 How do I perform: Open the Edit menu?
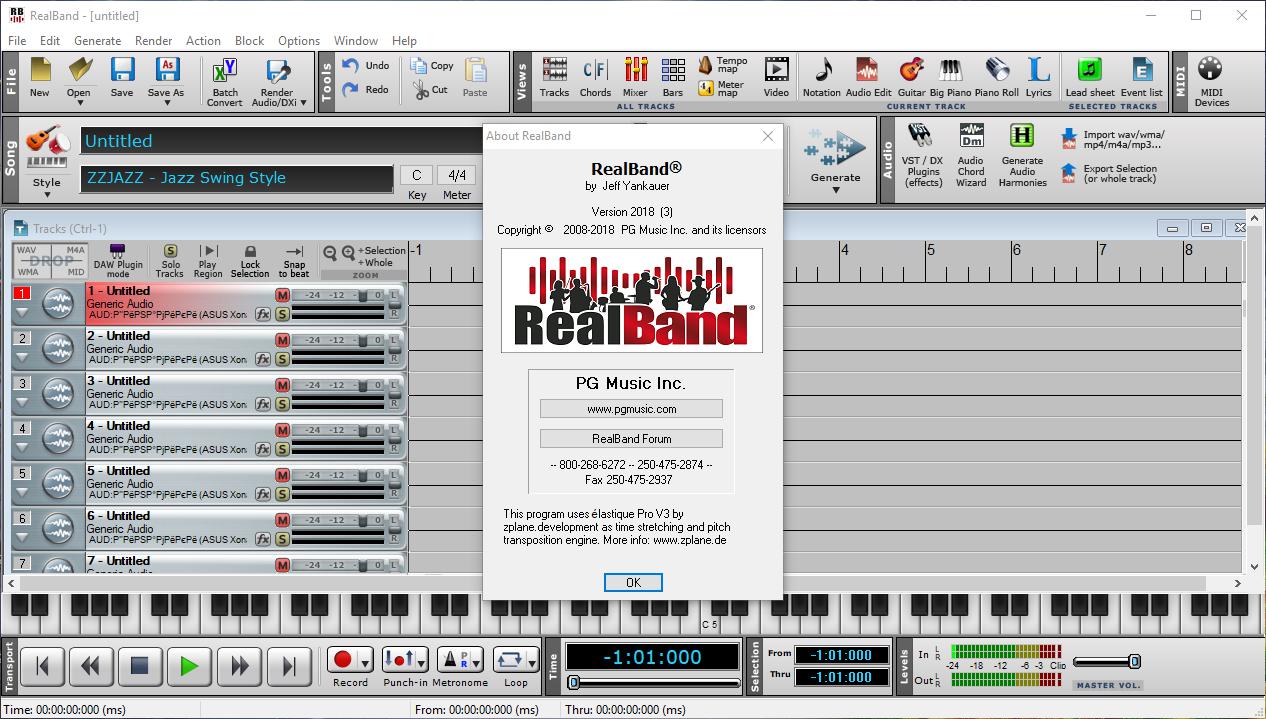click(50, 41)
